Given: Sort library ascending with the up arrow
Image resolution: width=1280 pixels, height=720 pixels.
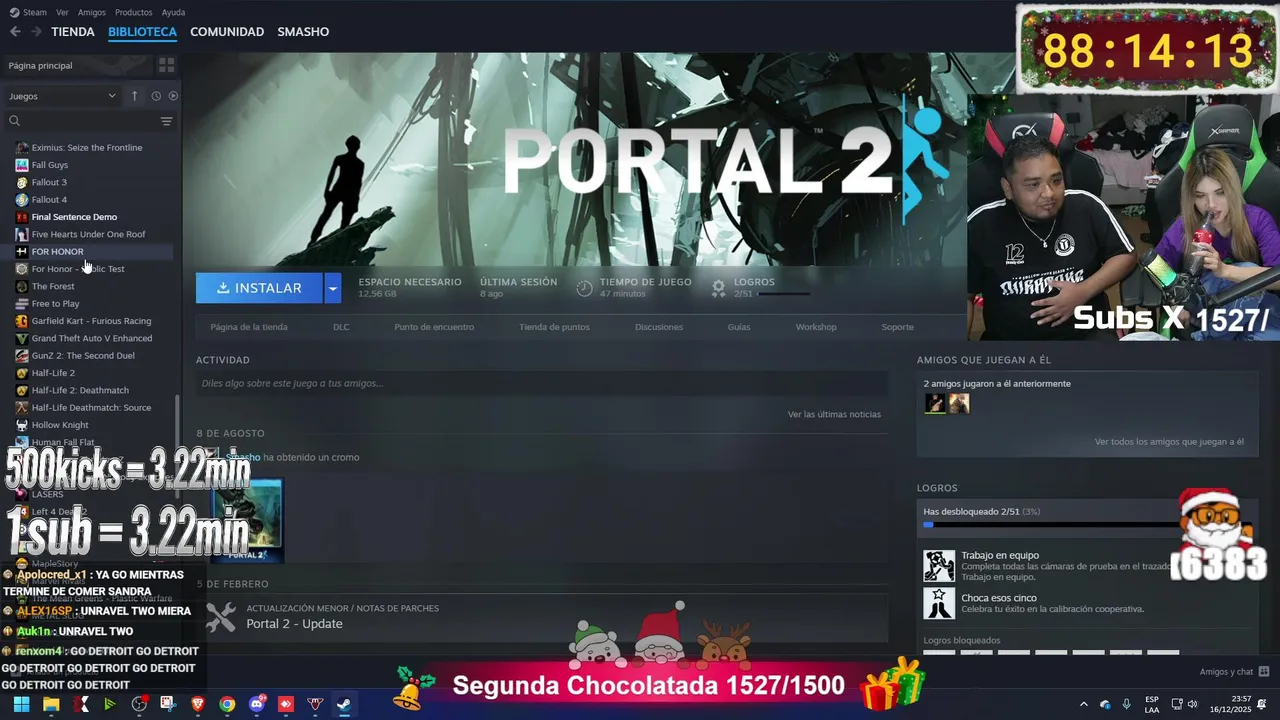Looking at the screenshot, I should [x=135, y=96].
